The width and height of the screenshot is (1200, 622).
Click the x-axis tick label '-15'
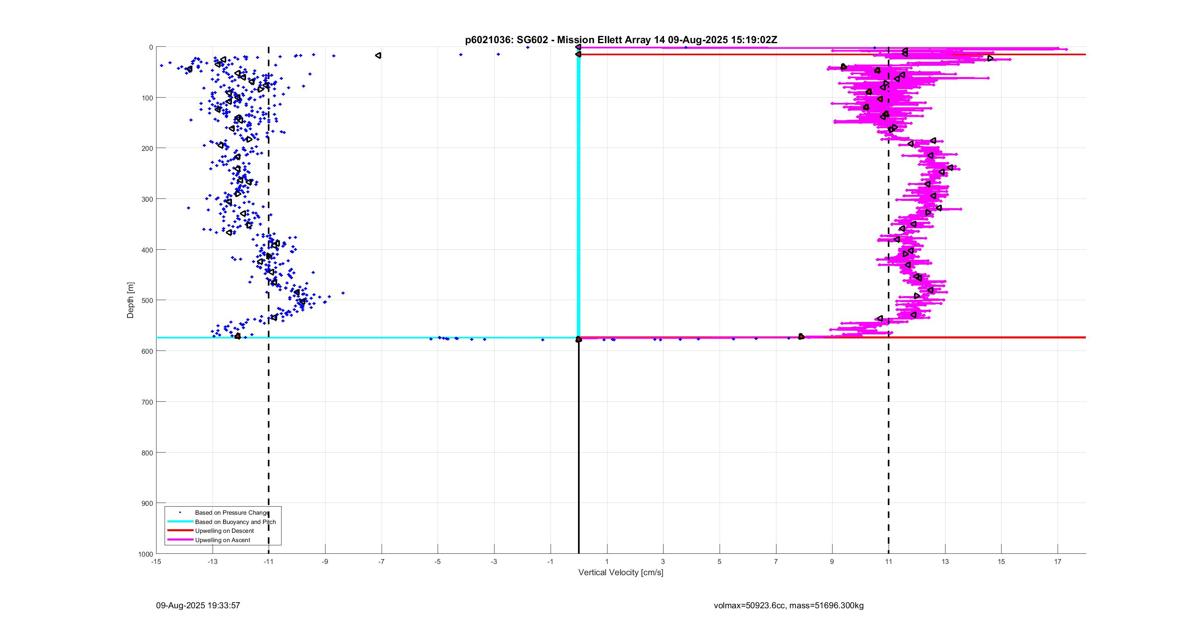coord(156,562)
